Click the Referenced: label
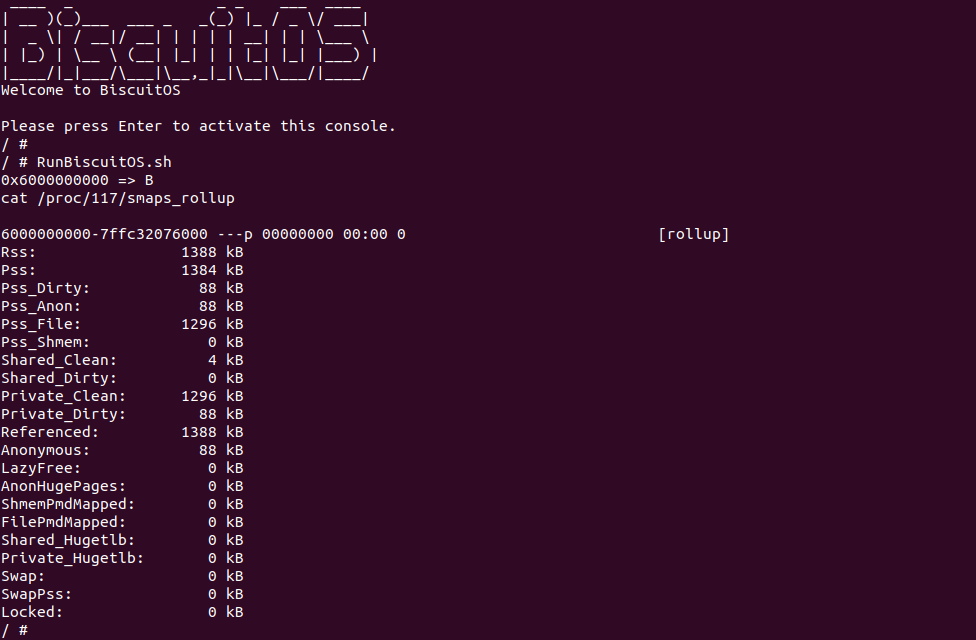The image size is (976, 640). pos(50,432)
